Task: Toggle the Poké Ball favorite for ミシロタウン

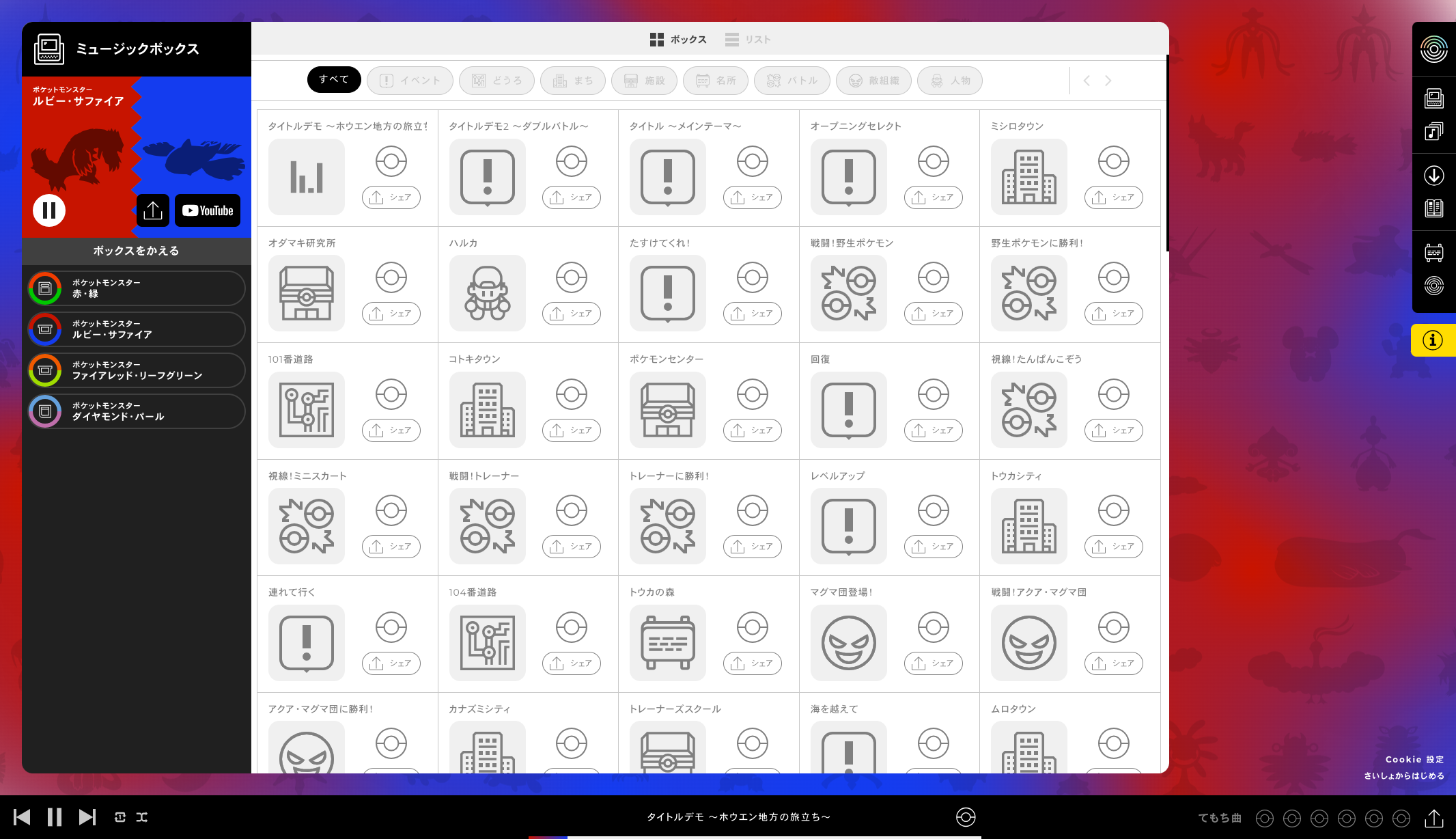Action: (1113, 162)
